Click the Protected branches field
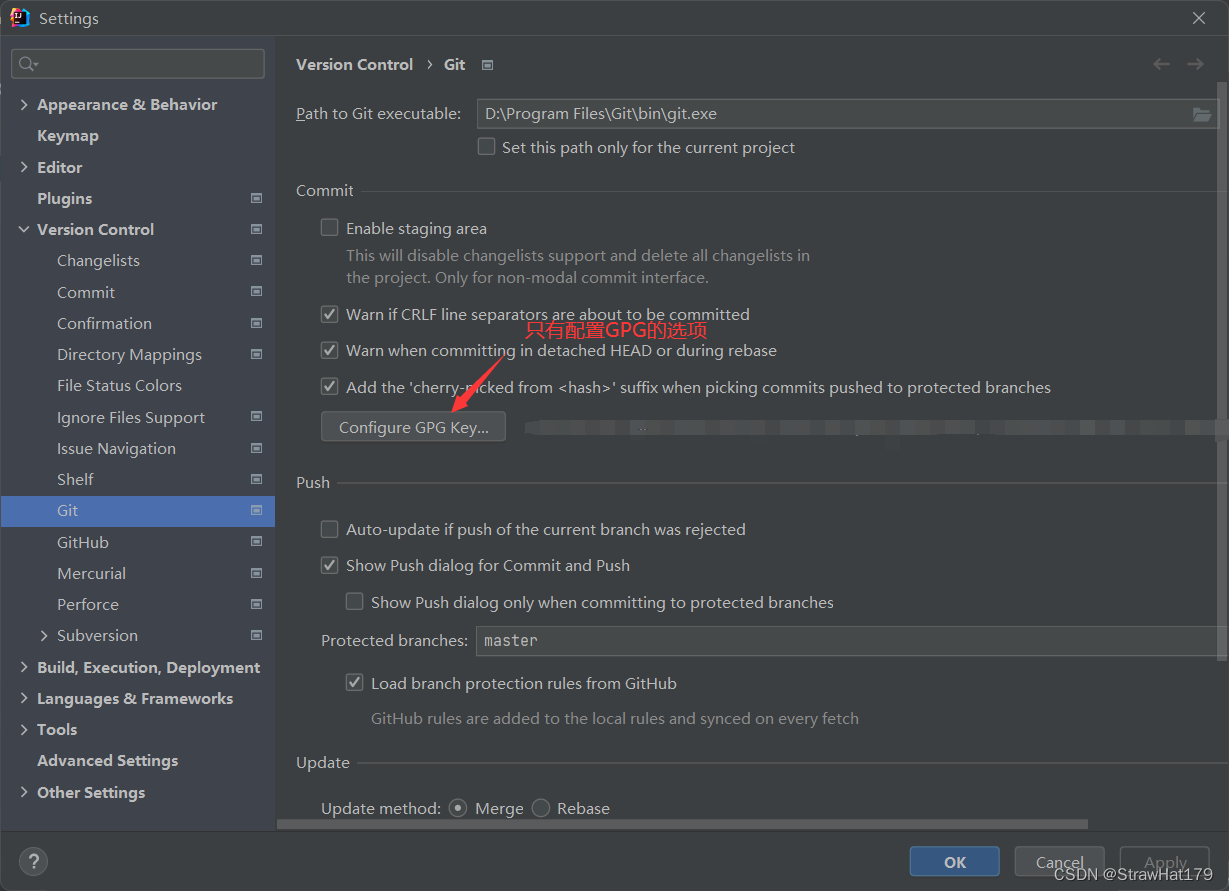Image resolution: width=1229 pixels, height=891 pixels. point(851,640)
